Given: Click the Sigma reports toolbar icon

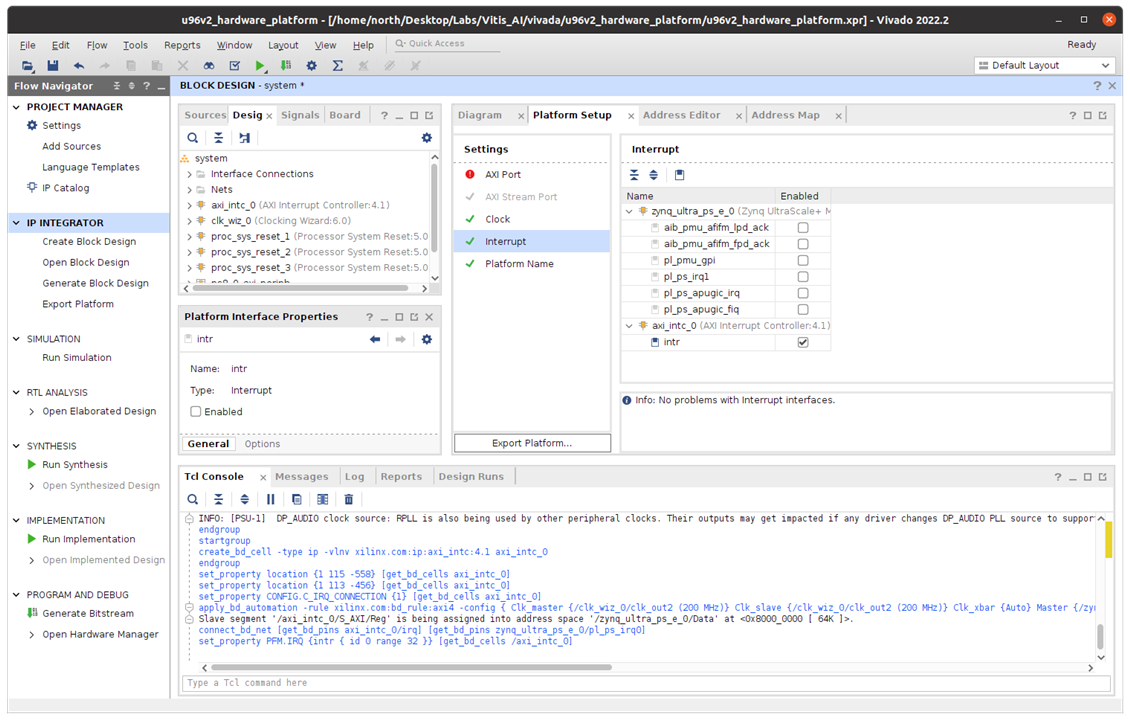Looking at the screenshot, I should [337, 66].
